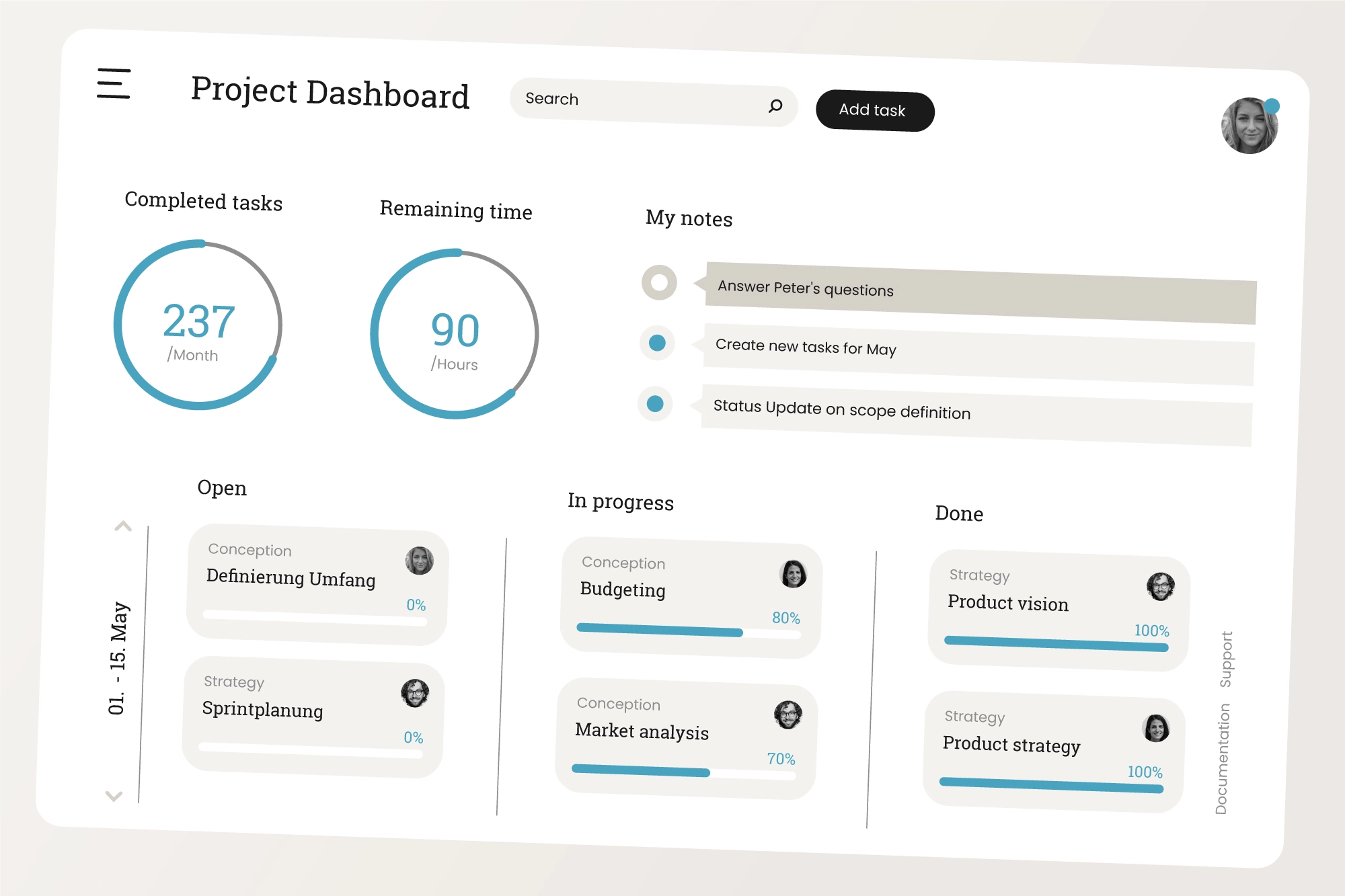Switch to the Documentation vertical tab
The height and width of the screenshot is (896, 1345).
click(1222, 759)
